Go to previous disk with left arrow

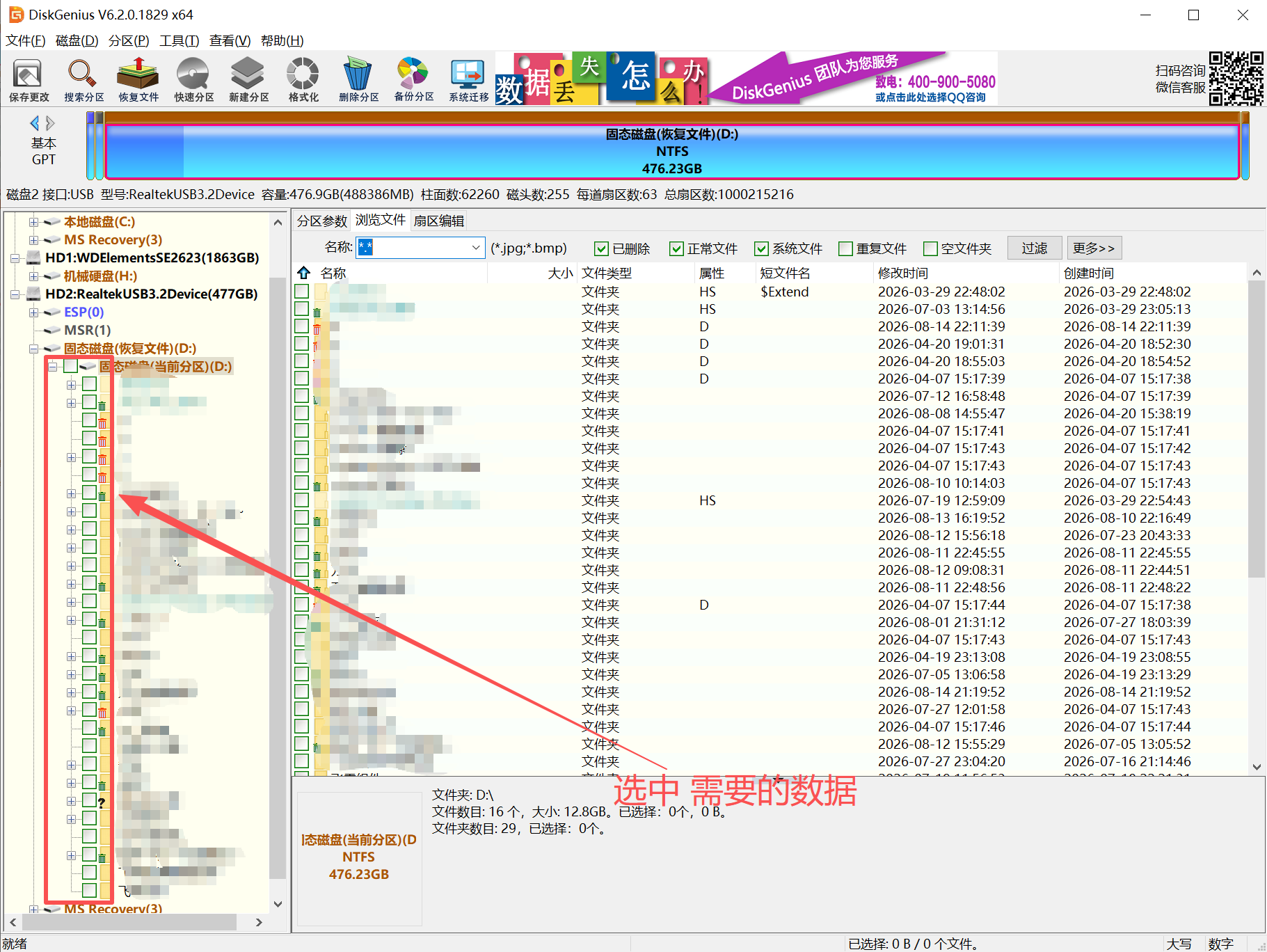(34, 123)
